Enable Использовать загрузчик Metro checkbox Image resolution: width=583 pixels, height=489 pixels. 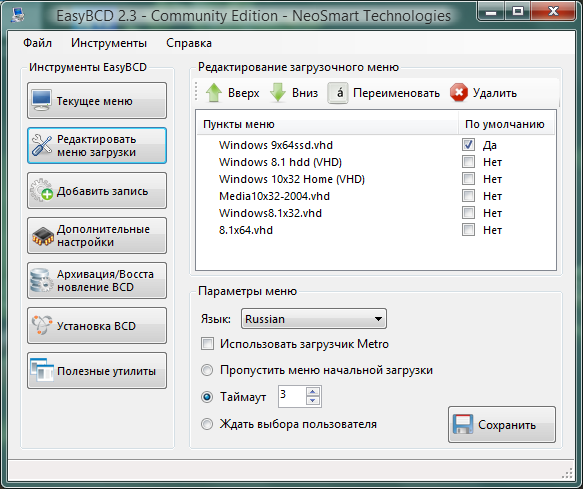coord(207,344)
